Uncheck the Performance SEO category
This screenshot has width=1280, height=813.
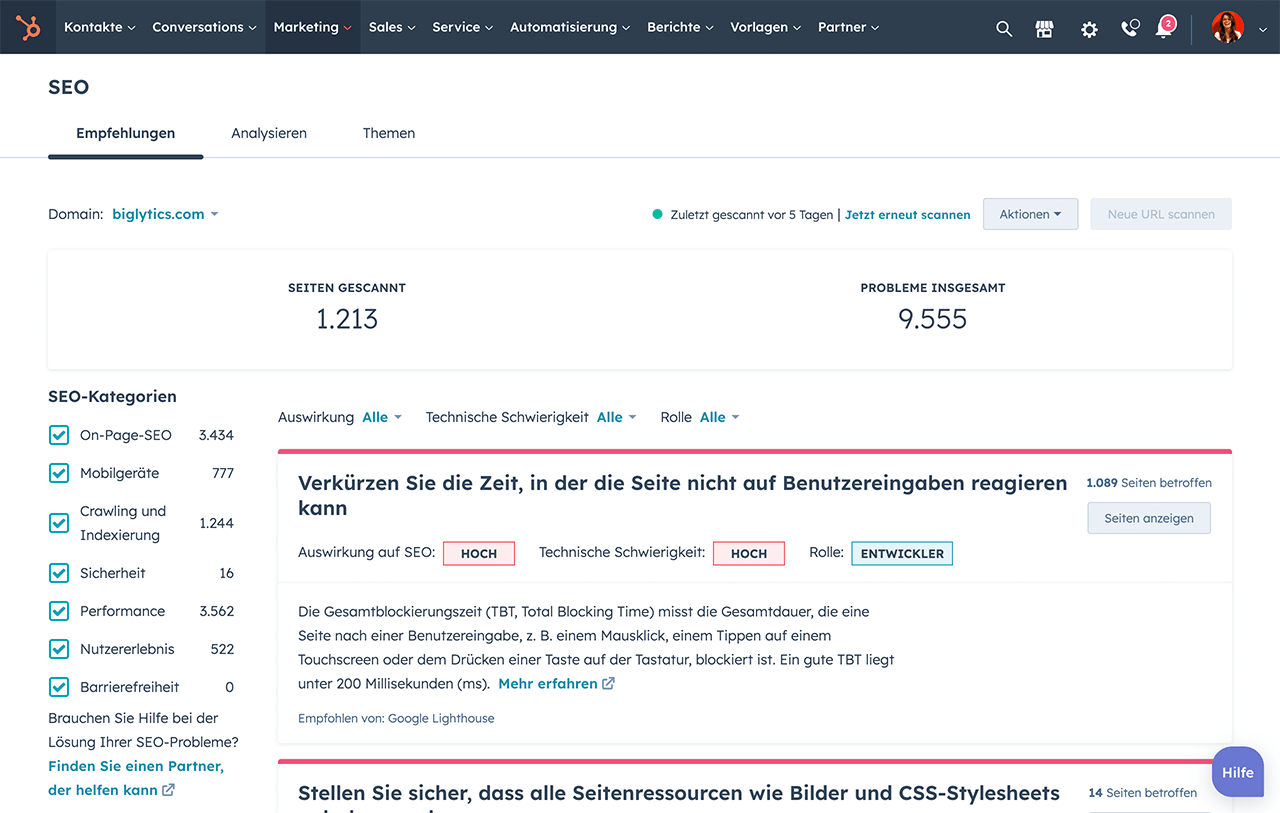[x=58, y=610]
